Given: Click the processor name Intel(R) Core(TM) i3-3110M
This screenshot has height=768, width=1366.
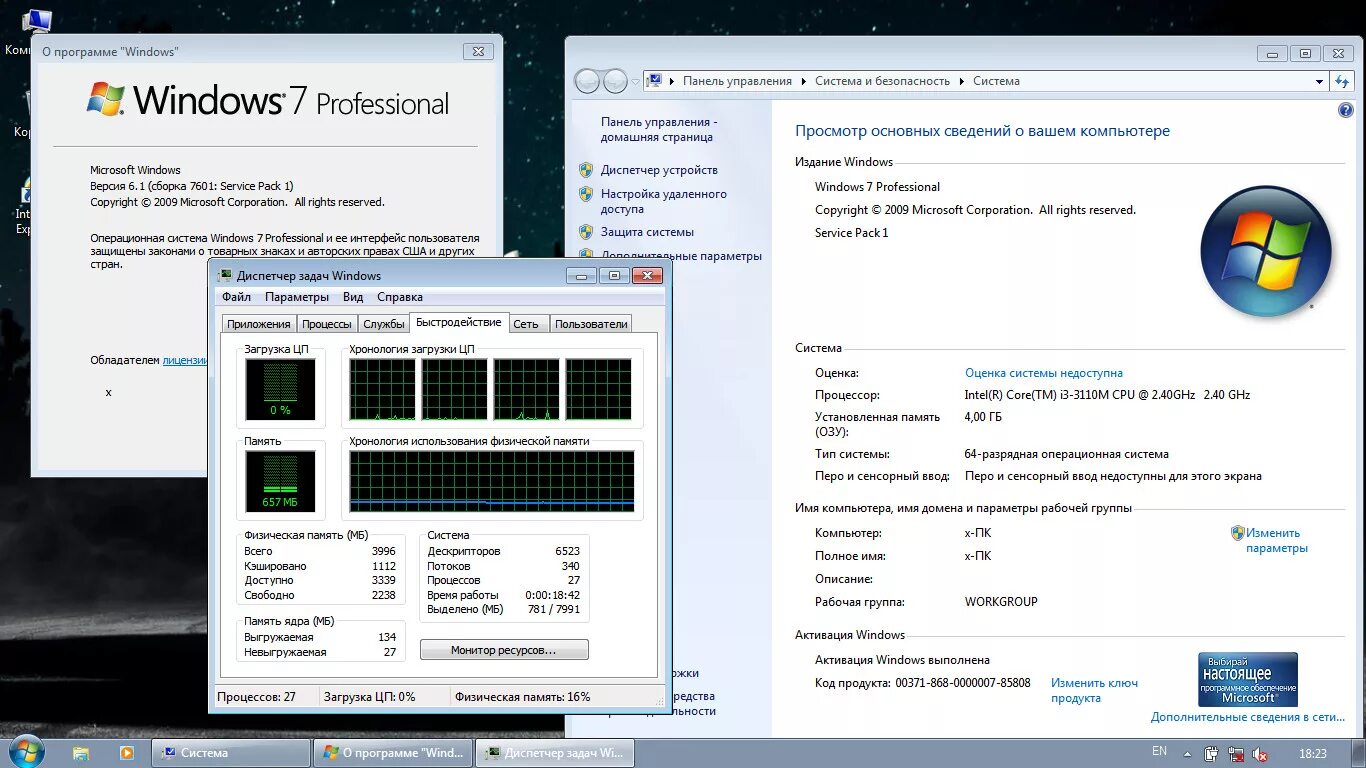Looking at the screenshot, I should pyautogui.click(x=1107, y=395).
